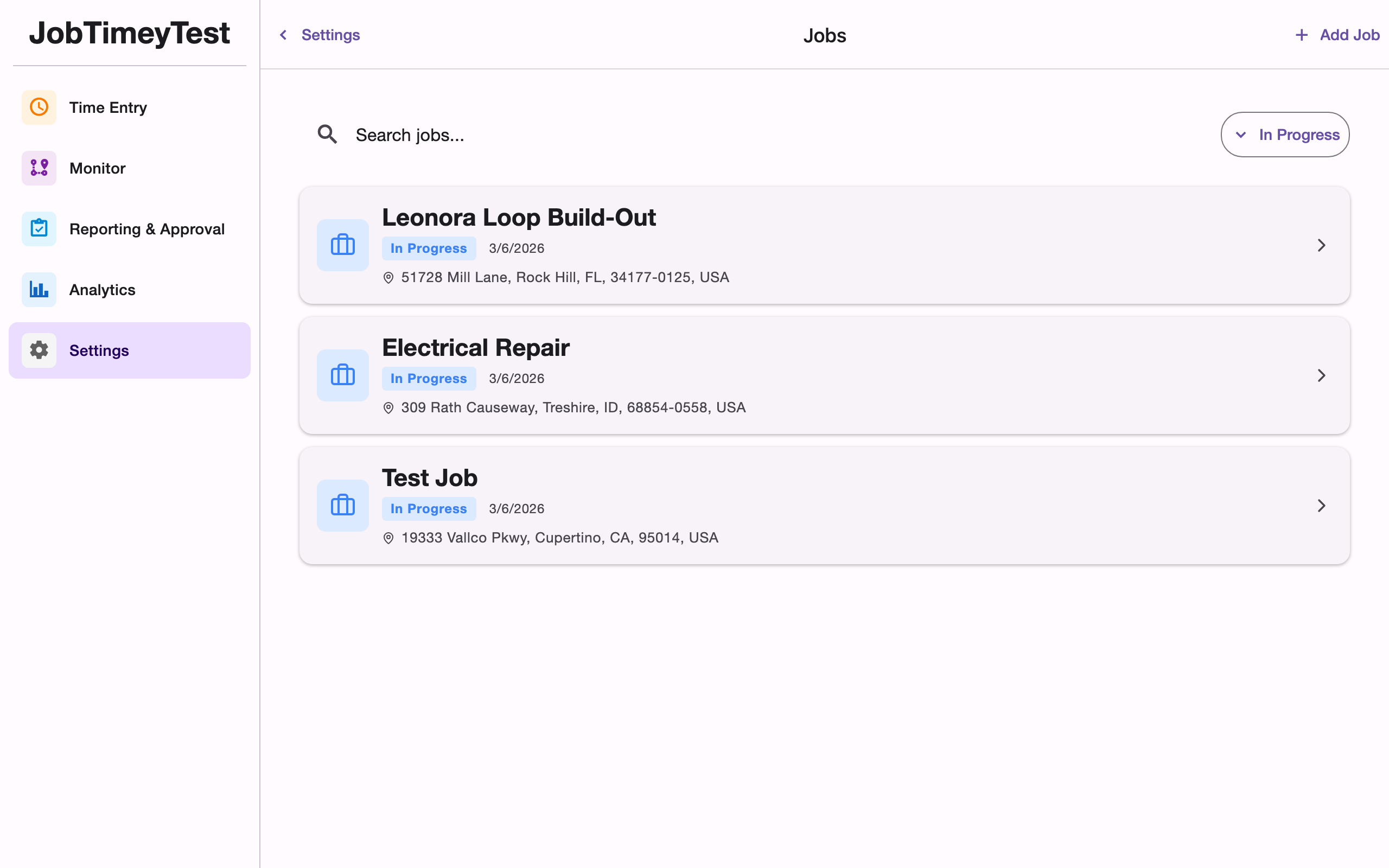The height and width of the screenshot is (868, 1389).
Task: Expand the Test Job row chevron
Action: coord(1321,505)
